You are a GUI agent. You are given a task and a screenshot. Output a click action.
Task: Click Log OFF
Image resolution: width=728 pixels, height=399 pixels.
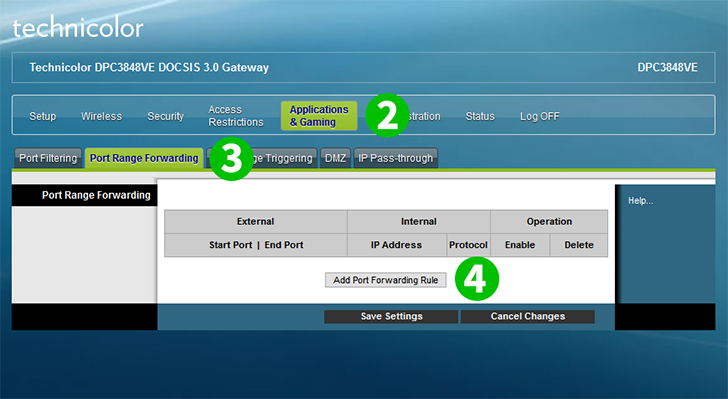point(540,116)
